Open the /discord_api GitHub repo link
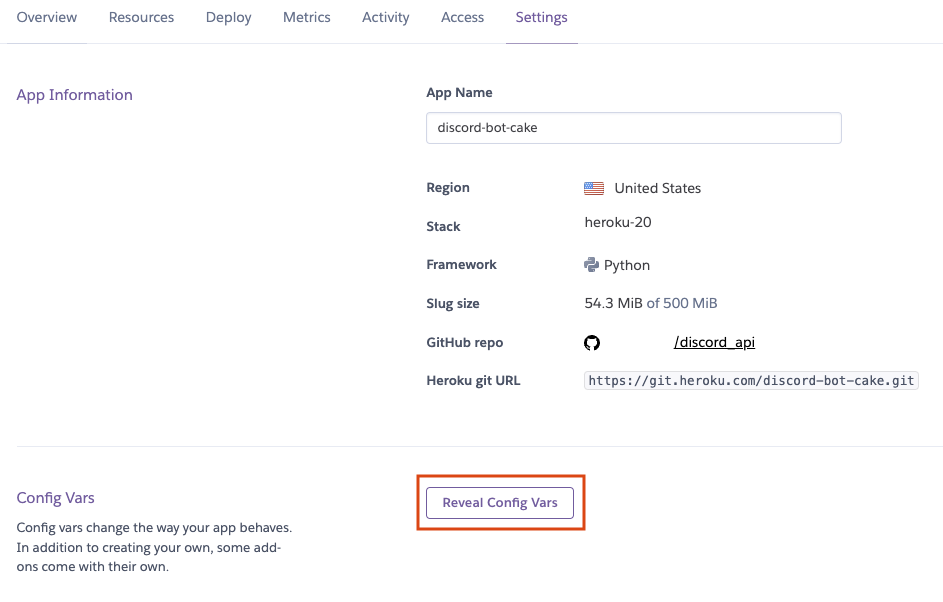The image size is (943, 602). point(714,342)
